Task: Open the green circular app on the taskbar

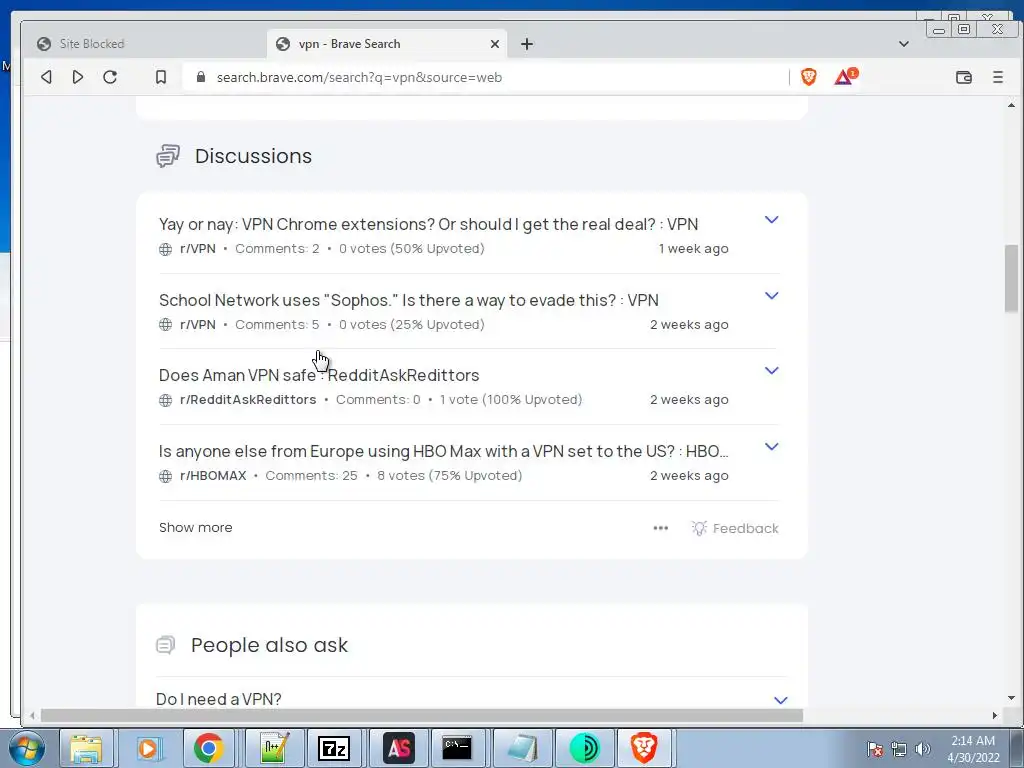Action: [584, 748]
